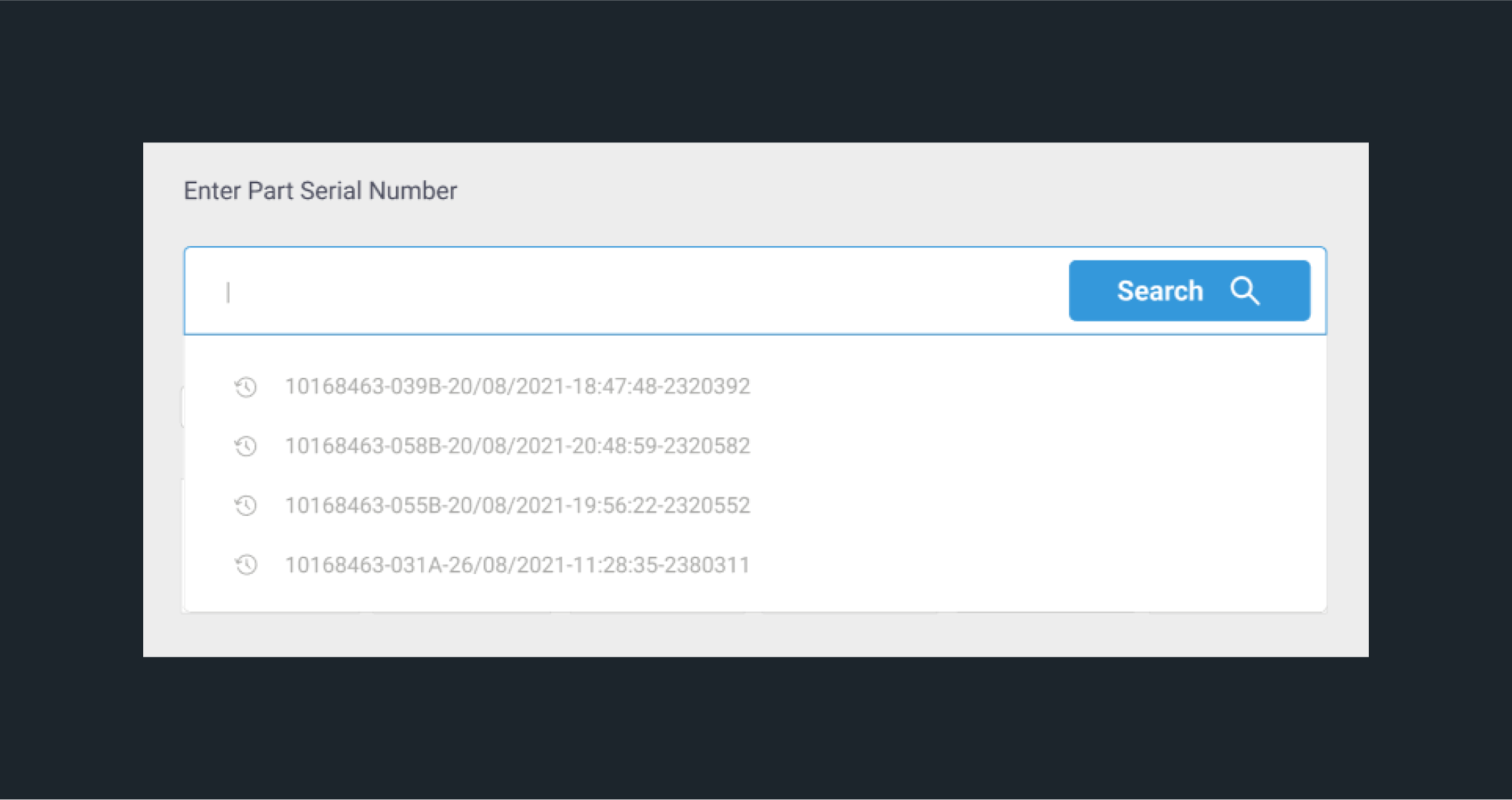Pick the suggestion timestamped 19:56:22
Image resolution: width=1512 pixels, height=800 pixels.
(x=755, y=505)
